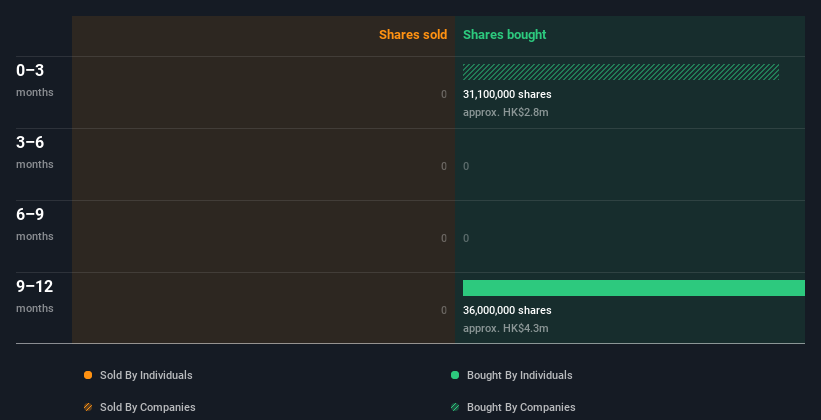
Task: Click the shares sold zero in 9–12 months row
Action: coord(444,310)
